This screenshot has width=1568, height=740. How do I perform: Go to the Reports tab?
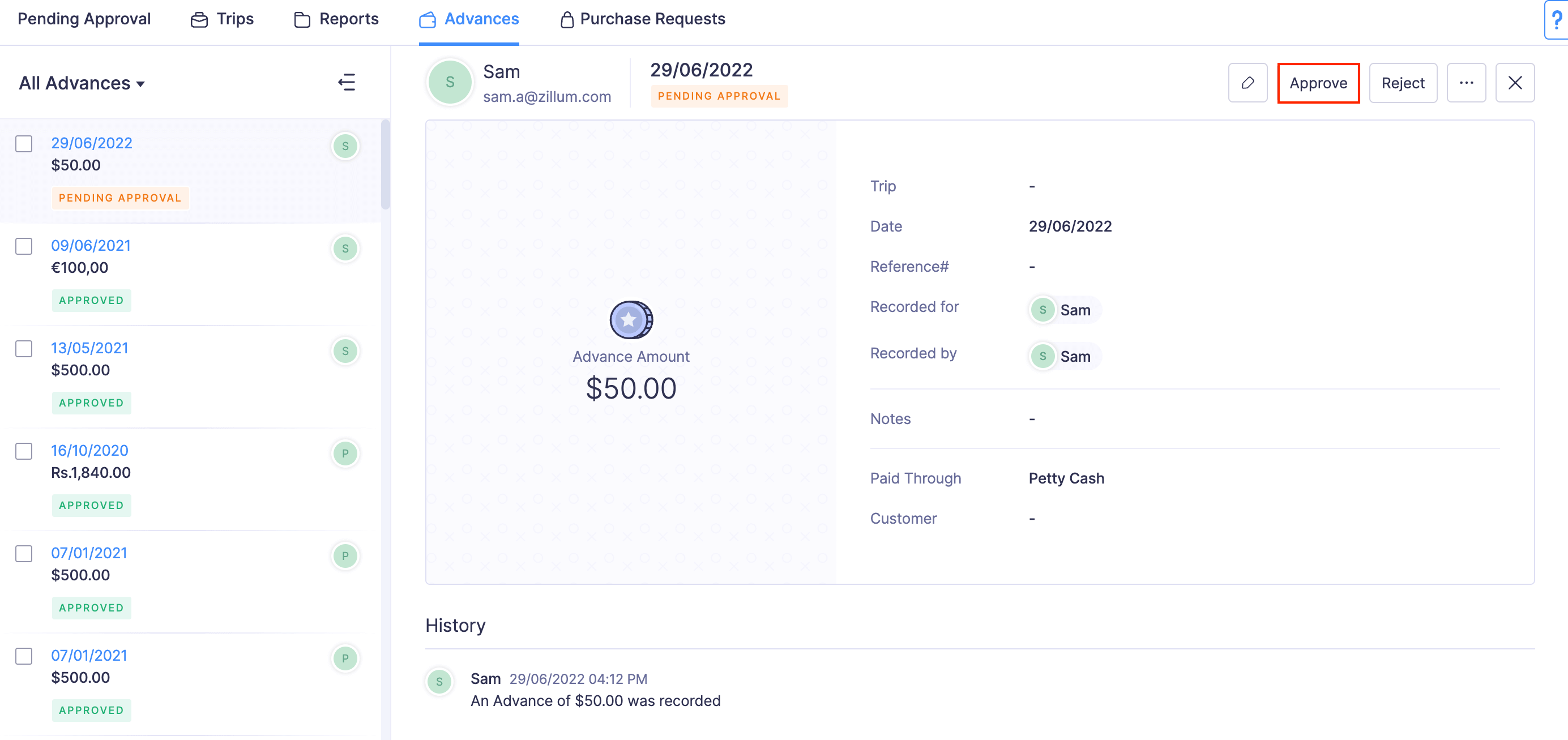click(336, 19)
